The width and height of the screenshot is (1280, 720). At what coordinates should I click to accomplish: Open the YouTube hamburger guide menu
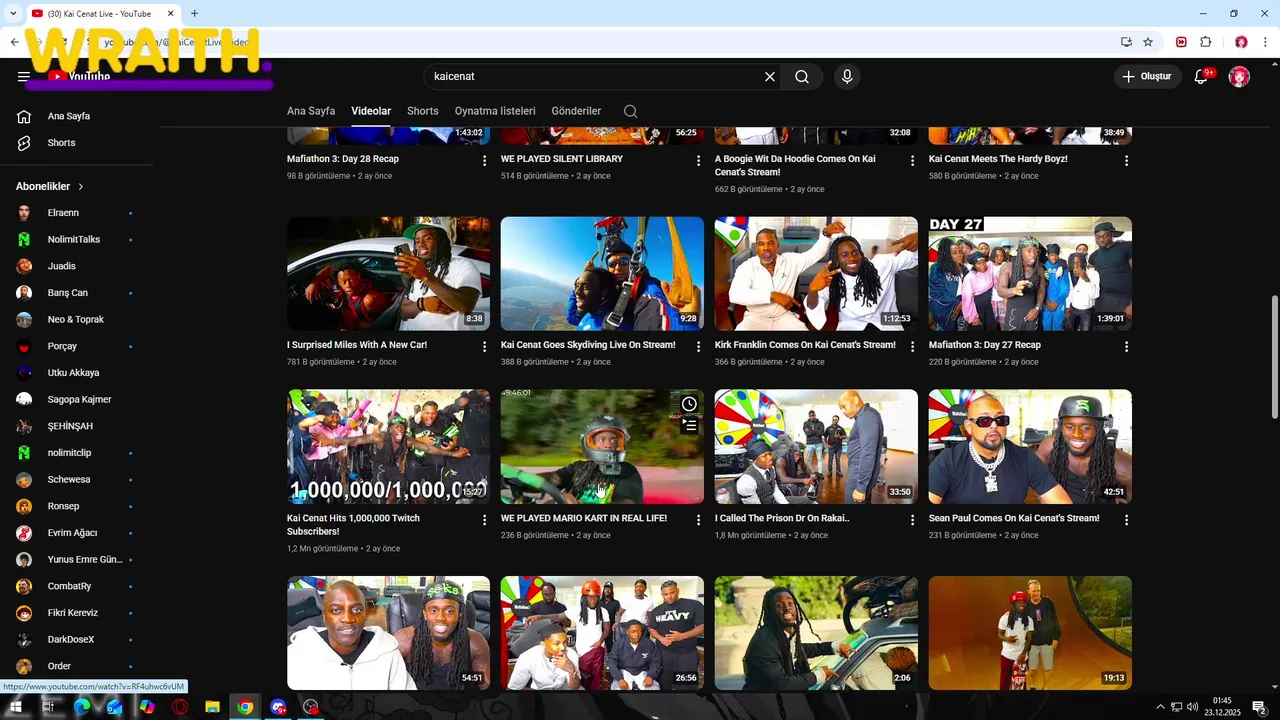[24, 76]
